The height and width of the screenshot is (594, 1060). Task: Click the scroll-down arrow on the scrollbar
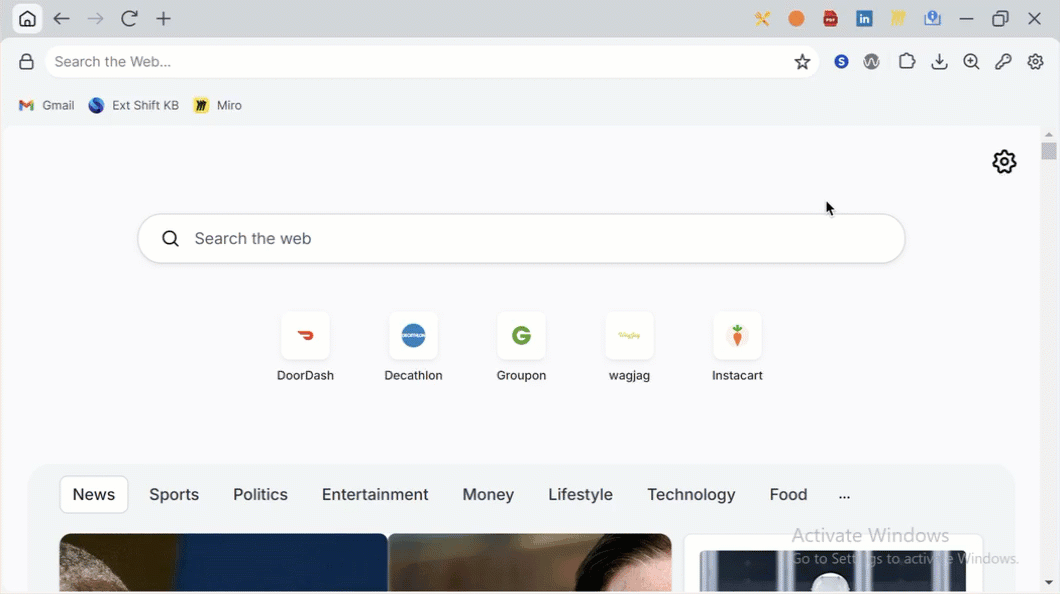click(x=1048, y=582)
